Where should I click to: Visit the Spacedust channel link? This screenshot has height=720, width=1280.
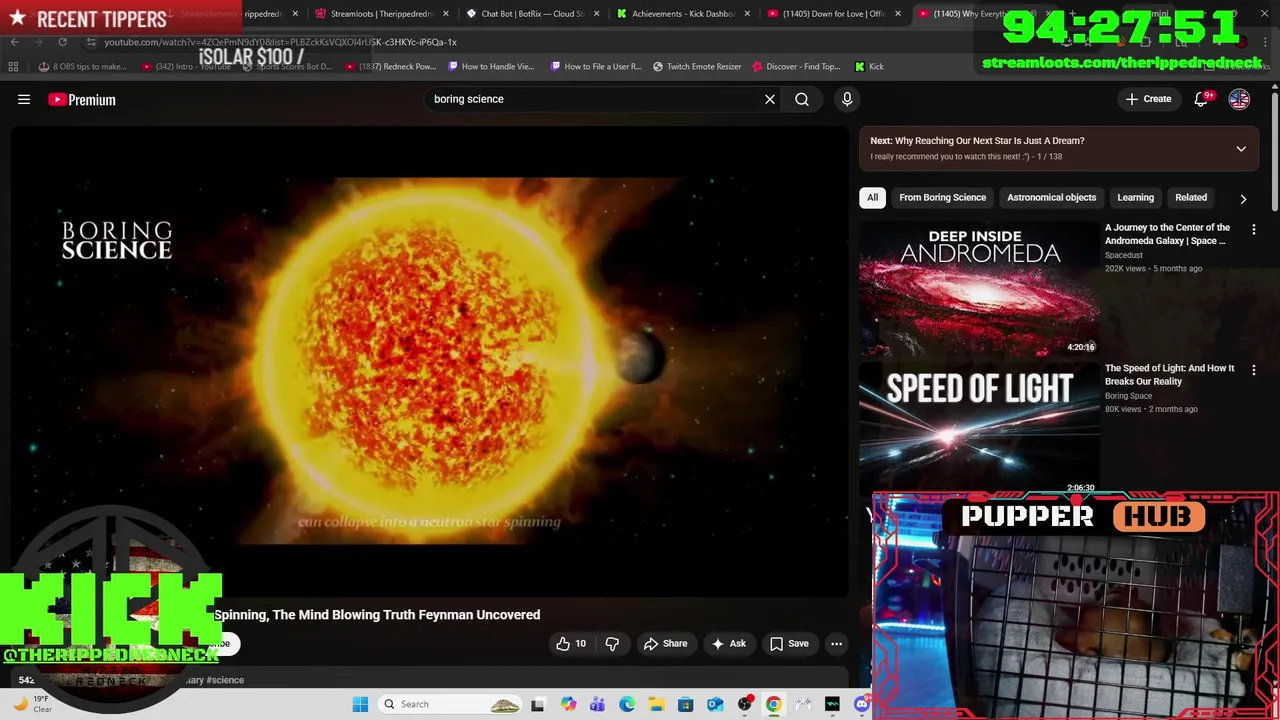pos(1123,255)
